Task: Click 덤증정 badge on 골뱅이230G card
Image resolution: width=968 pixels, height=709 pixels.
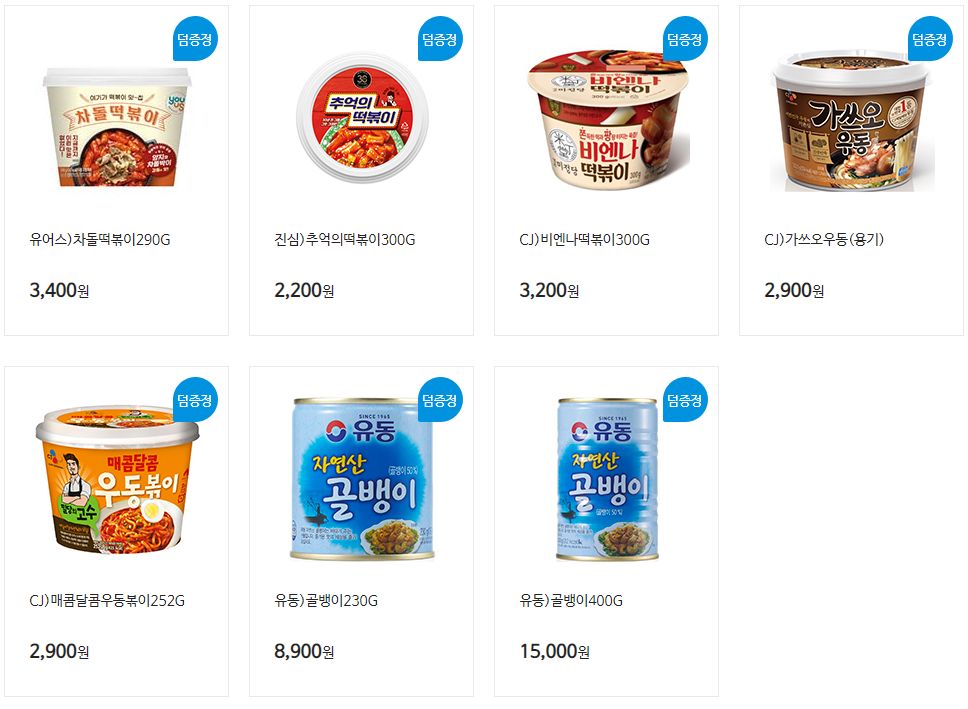Action: tap(440, 400)
